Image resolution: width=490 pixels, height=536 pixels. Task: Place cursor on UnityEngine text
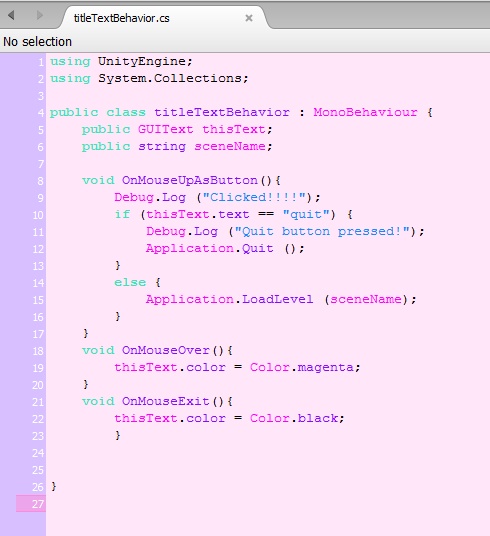pyautogui.click(x=142, y=62)
